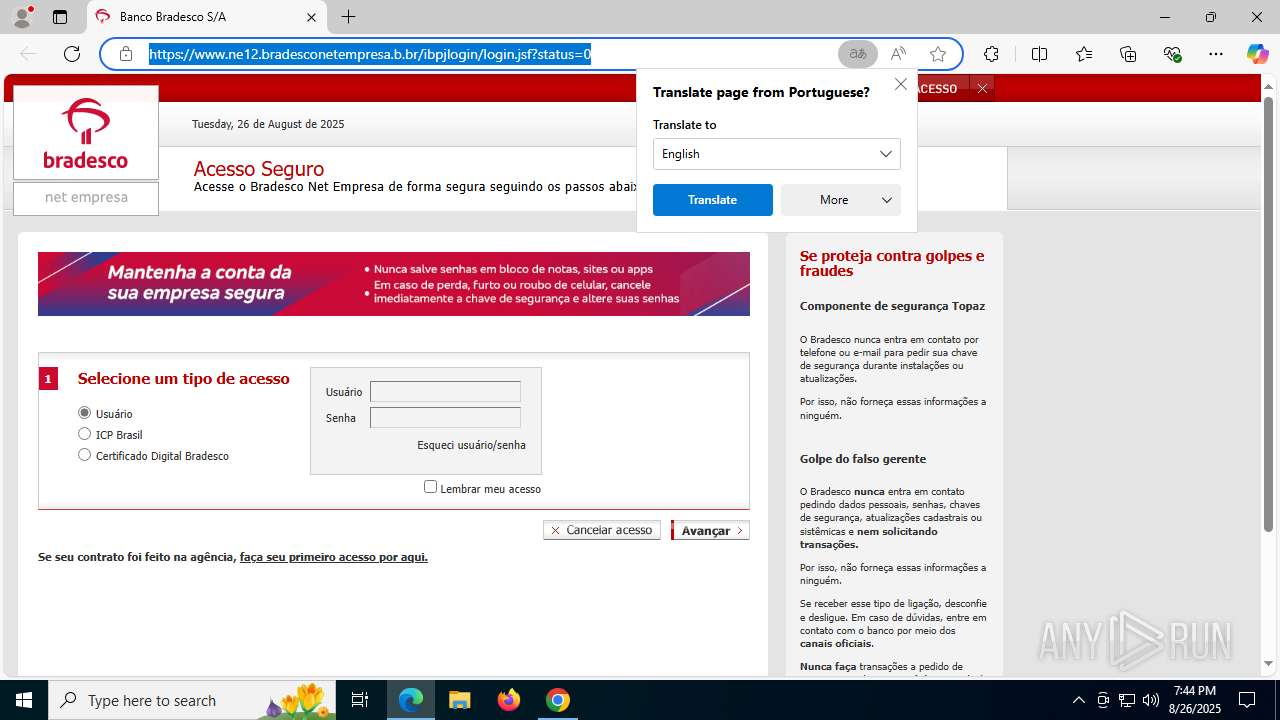Add this page to favorites star
Screen dimensions: 1280x720
click(x=937, y=54)
